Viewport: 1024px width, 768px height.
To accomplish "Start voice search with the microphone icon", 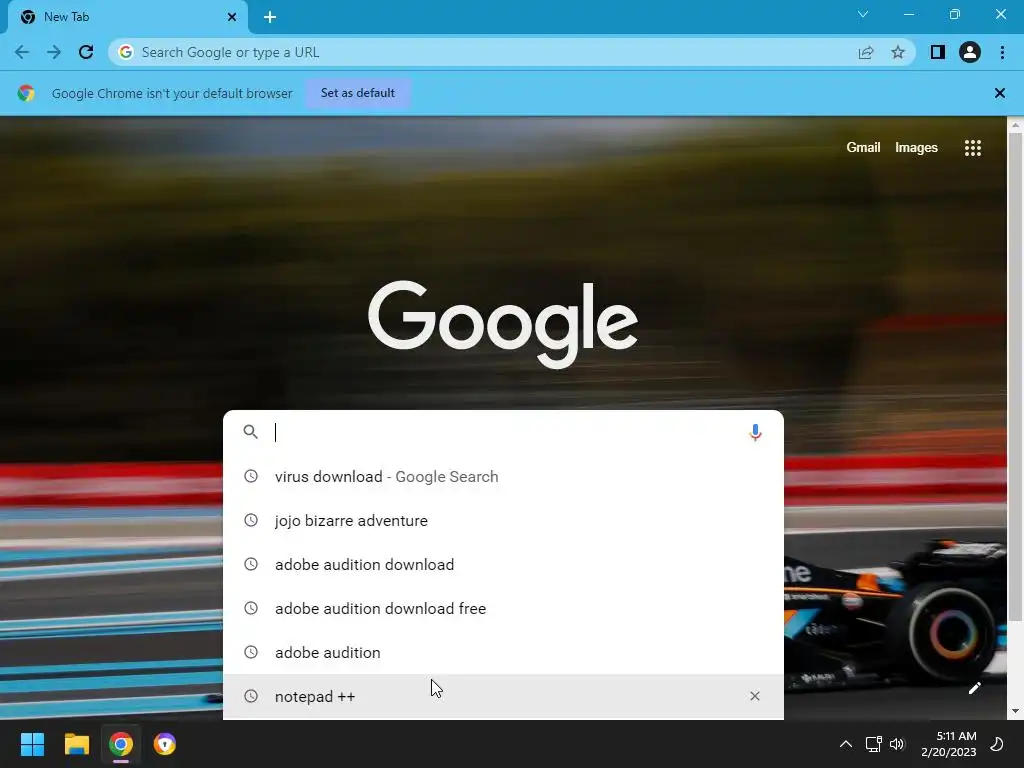I will coord(755,432).
